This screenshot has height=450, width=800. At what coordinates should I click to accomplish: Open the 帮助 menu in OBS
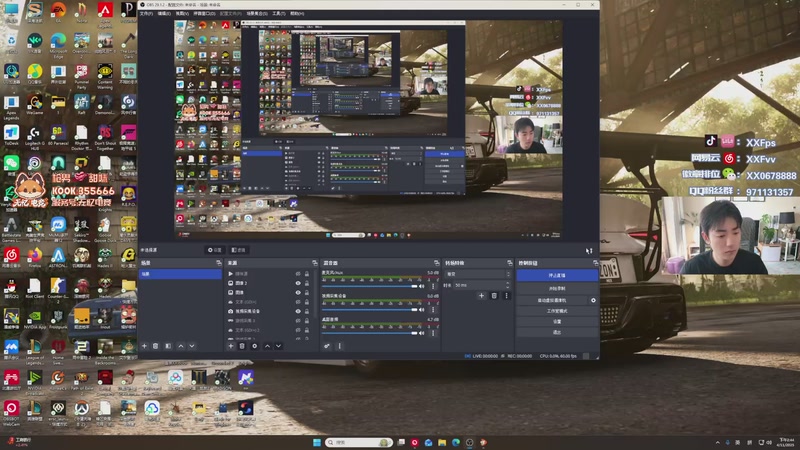pos(297,13)
